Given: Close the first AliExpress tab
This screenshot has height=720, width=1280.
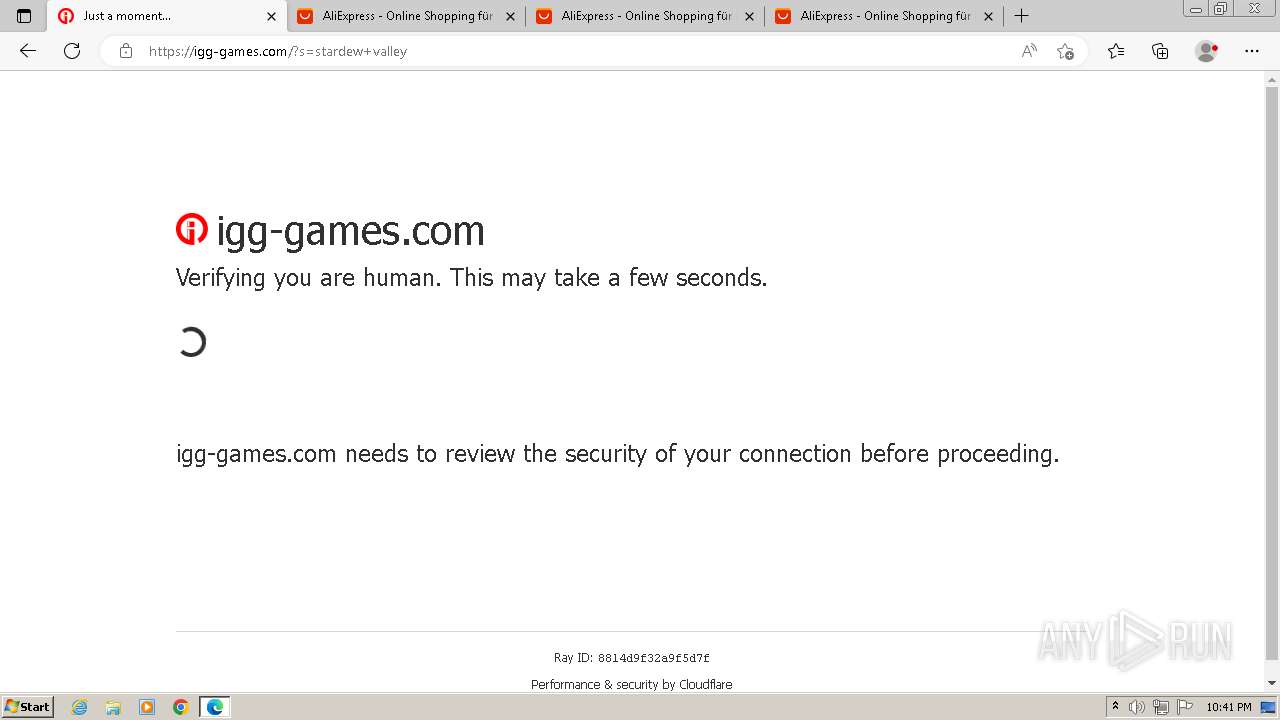Looking at the screenshot, I should click(x=510, y=16).
